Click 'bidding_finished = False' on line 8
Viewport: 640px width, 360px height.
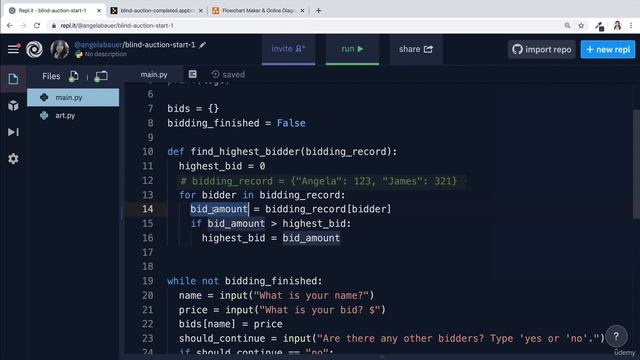click(236, 123)
